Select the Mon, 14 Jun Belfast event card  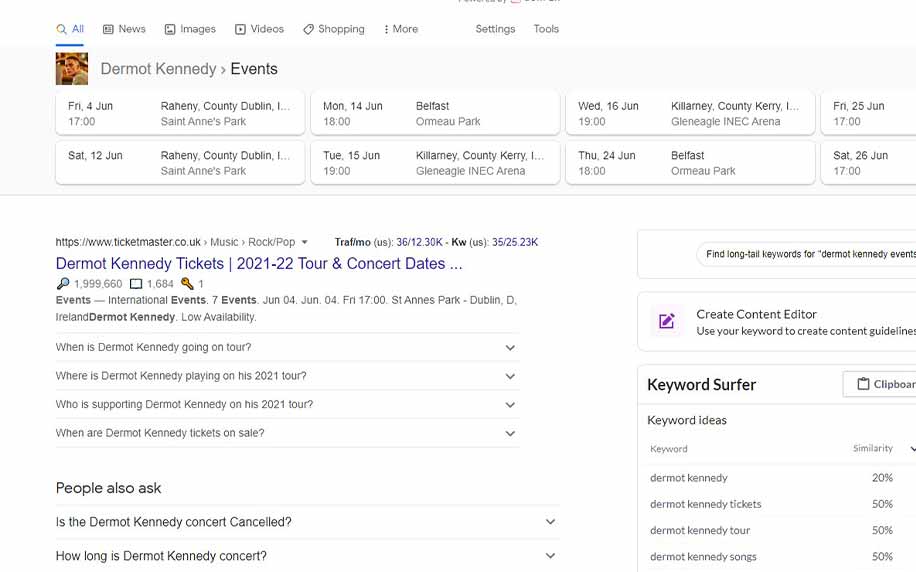(435, 113)
